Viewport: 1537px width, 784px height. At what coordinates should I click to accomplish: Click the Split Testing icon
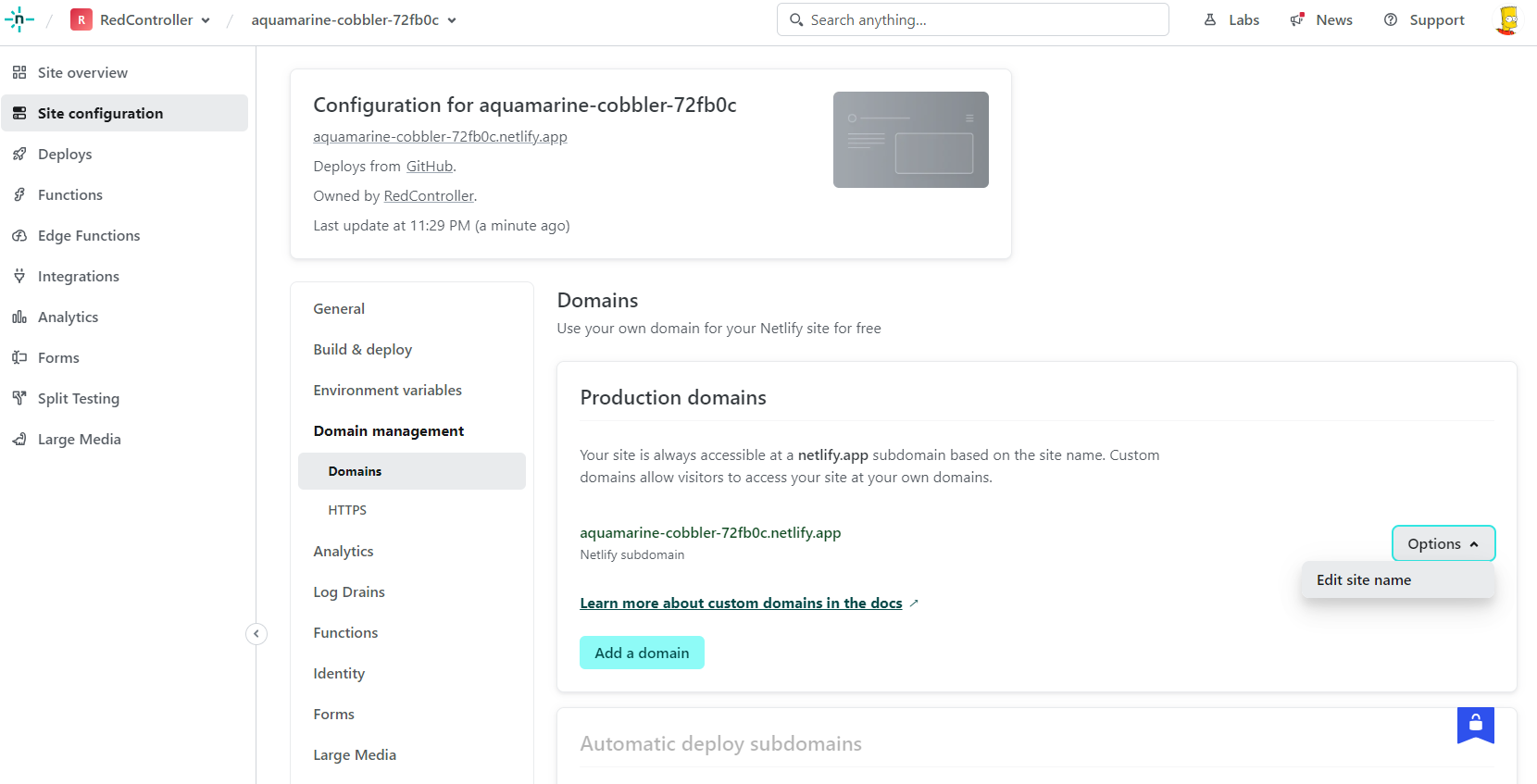pyautogui.click(x=19, y=398)
